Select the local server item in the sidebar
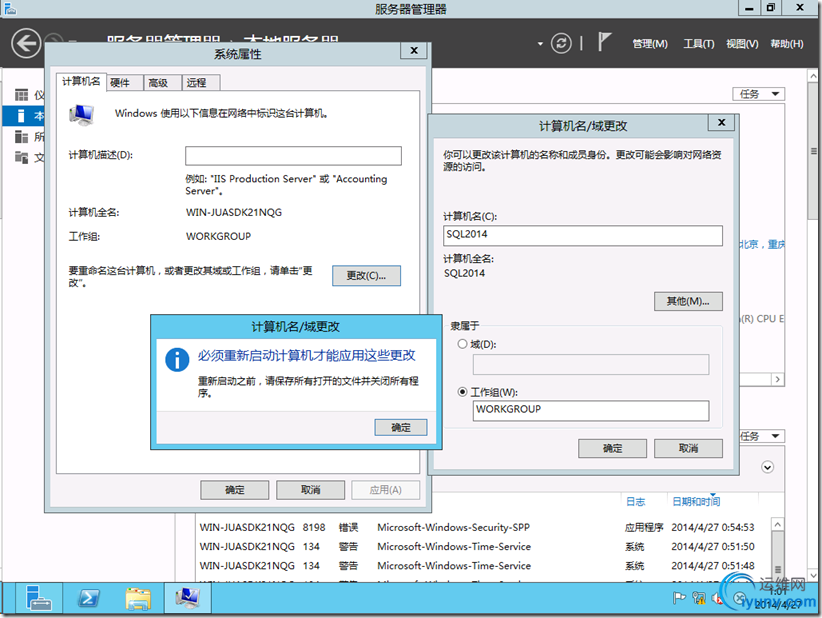The width and height of the screenshot is (822, 618). point(24,116)
